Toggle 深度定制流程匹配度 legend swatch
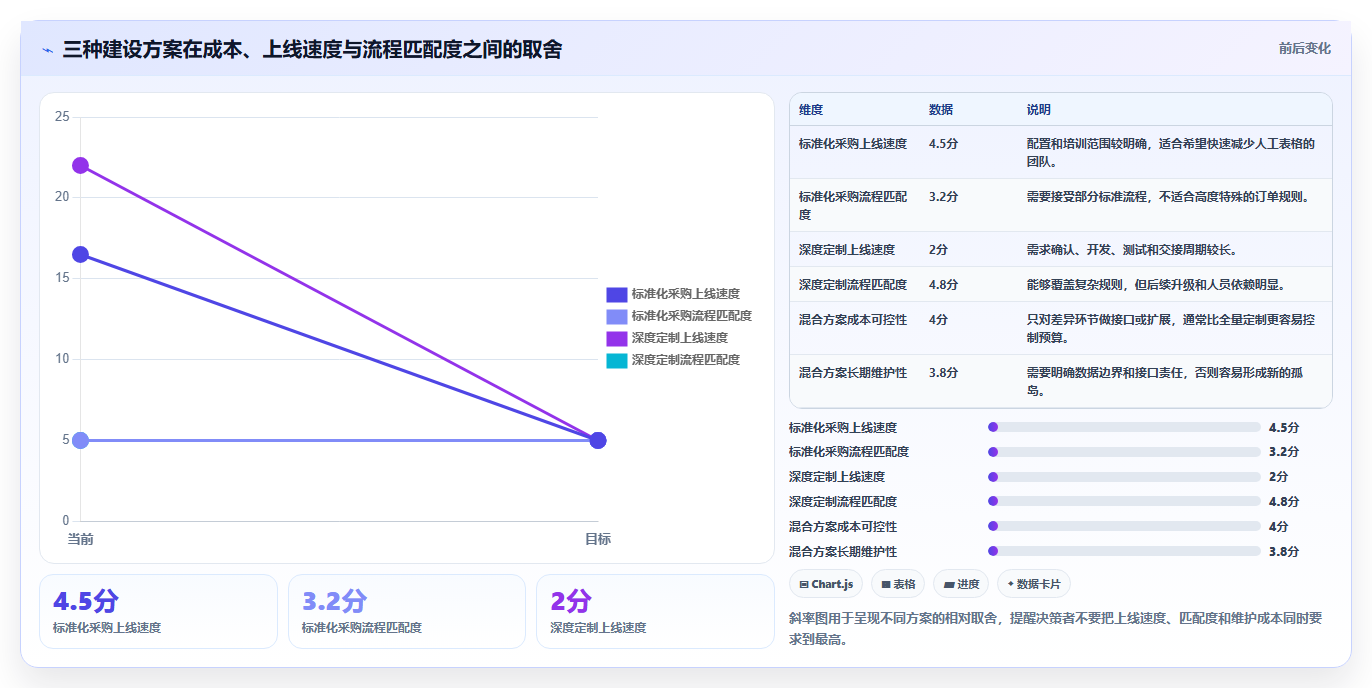This screenshot has width=1372, height=688. [616, 360]
